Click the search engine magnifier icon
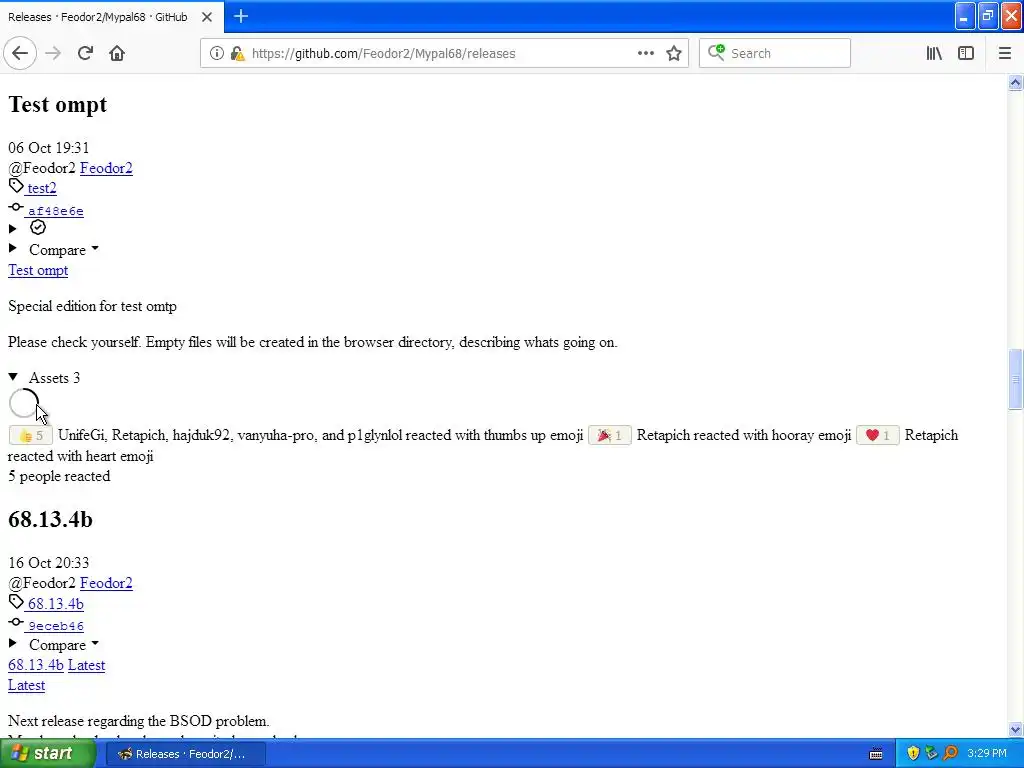 pyautogui.click(x=716, y=52)
